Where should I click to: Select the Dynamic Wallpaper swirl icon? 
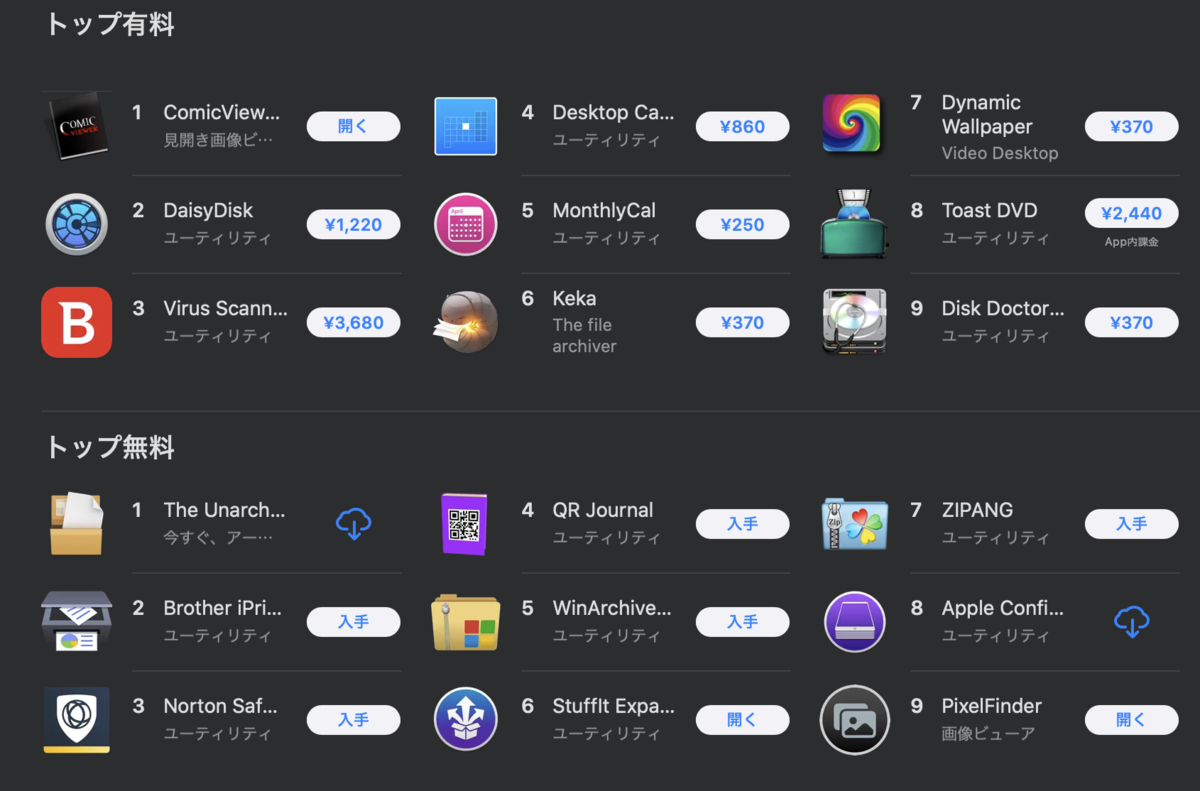[x=851, y=123]
